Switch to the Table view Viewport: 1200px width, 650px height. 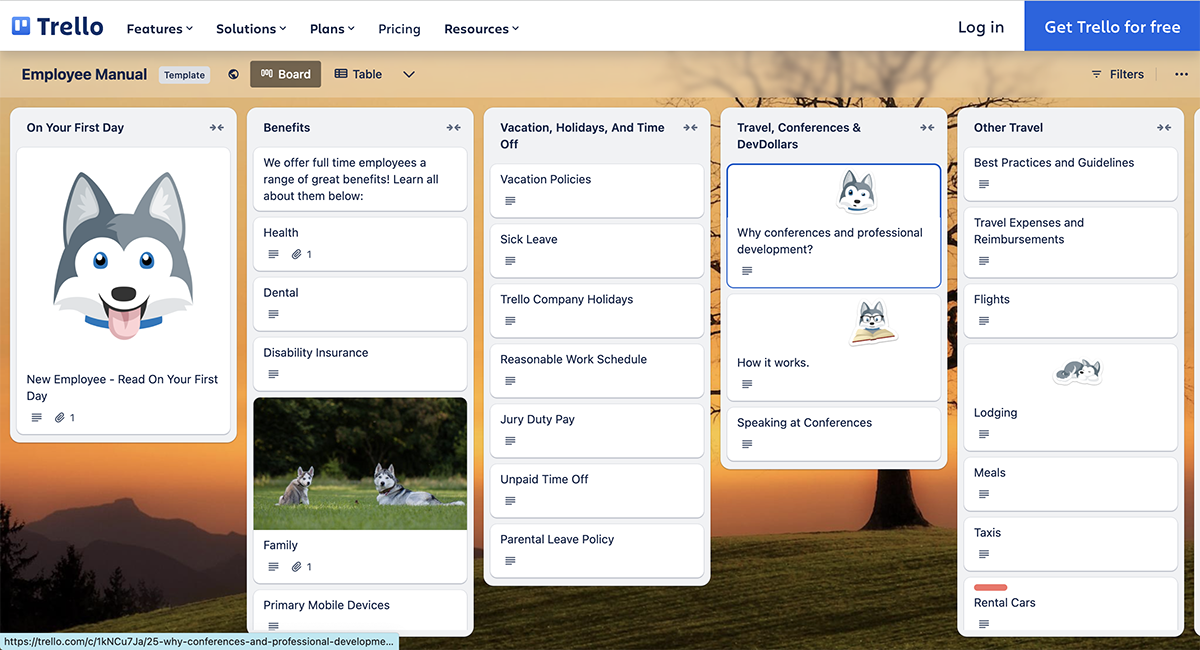point(358,73)
